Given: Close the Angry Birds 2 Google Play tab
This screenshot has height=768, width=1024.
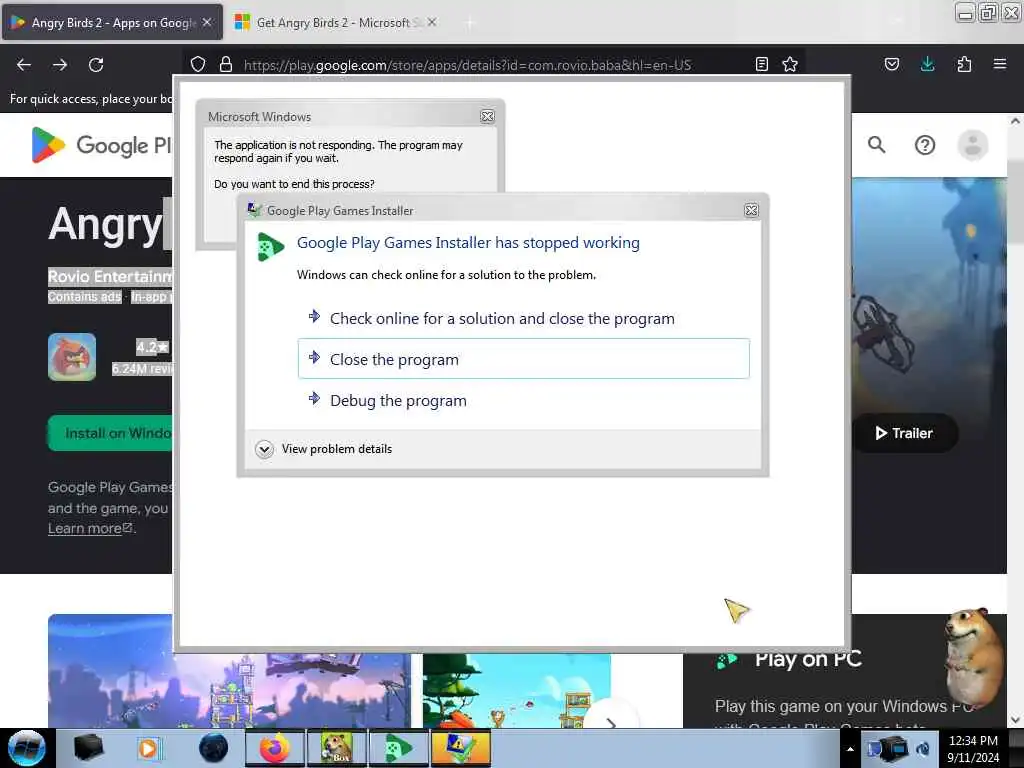Looking at the screenshot, I should (207, 22).
